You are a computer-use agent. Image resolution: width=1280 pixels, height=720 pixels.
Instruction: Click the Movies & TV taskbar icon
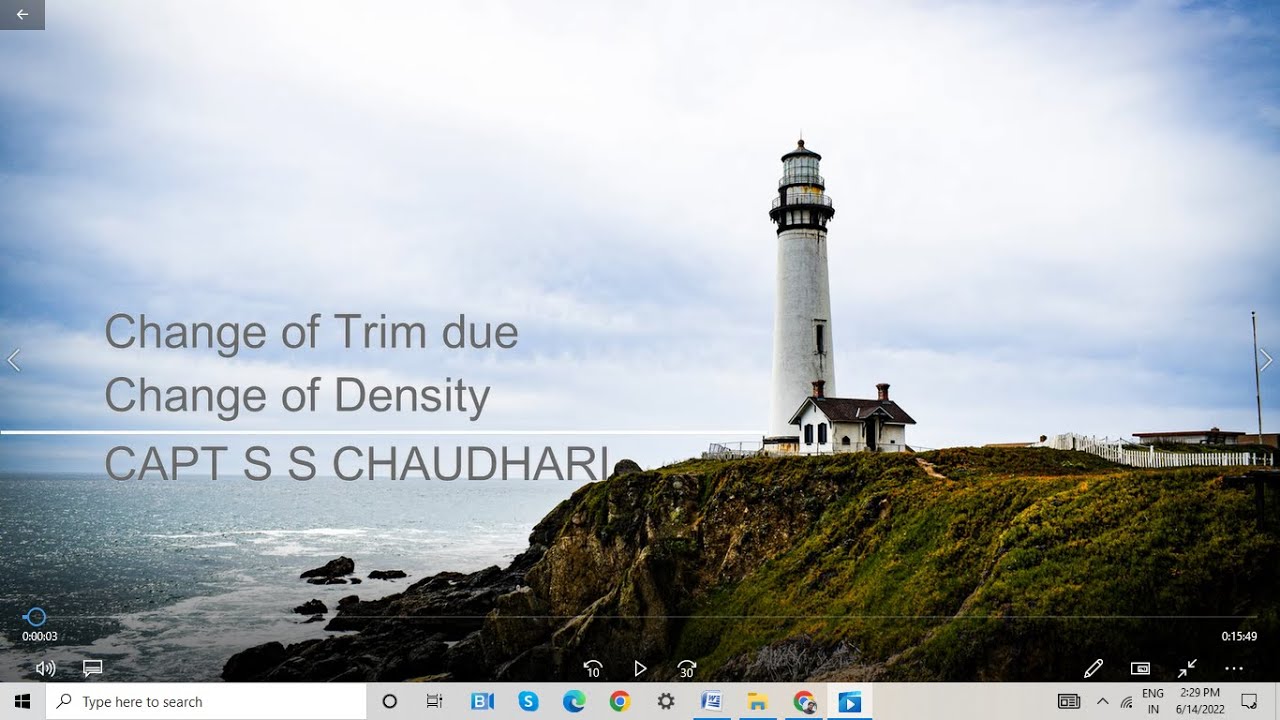tap(850, 701)
